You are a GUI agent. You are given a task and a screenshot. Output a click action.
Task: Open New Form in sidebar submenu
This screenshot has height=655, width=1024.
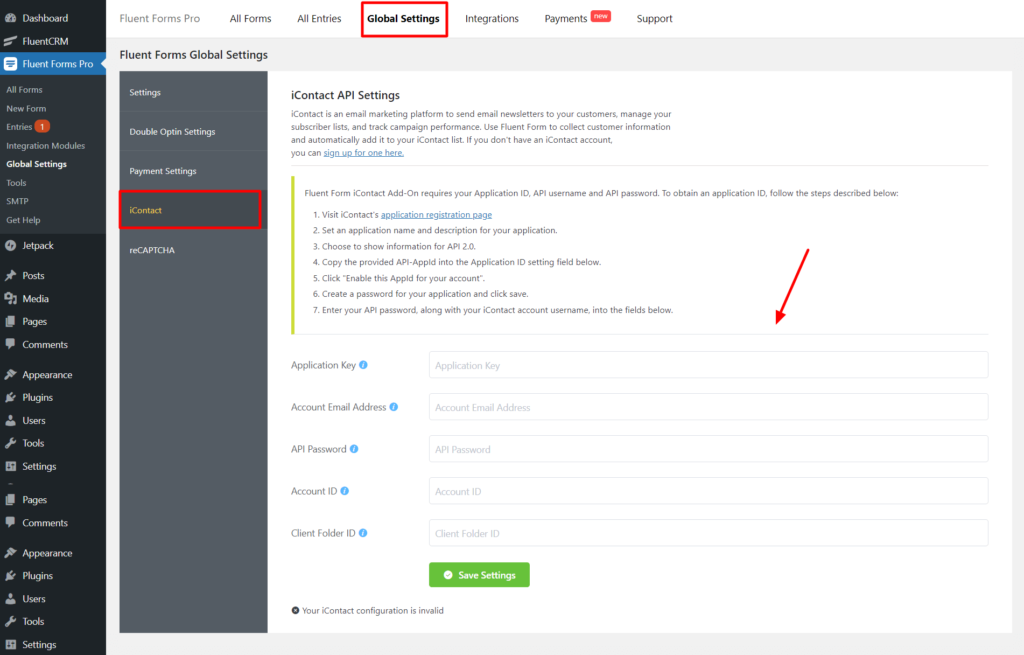pyautogui.click(x=26, y=108)
